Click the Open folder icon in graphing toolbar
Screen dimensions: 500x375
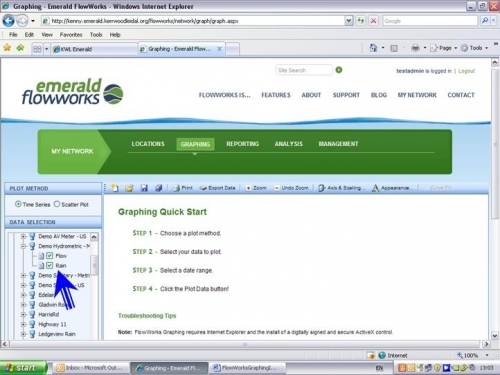click(x=129, y=188)
